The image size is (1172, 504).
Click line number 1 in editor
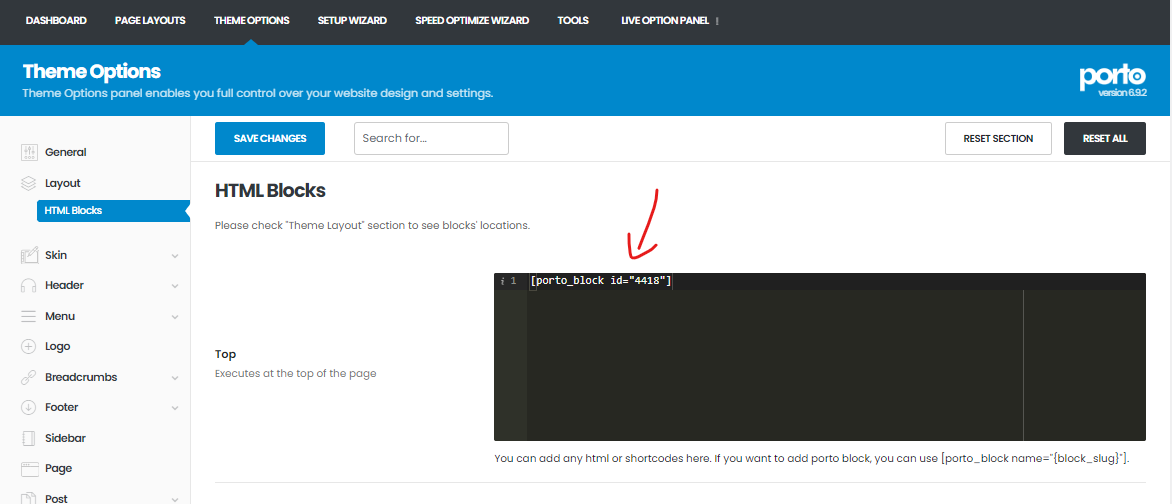coord(513,281)
